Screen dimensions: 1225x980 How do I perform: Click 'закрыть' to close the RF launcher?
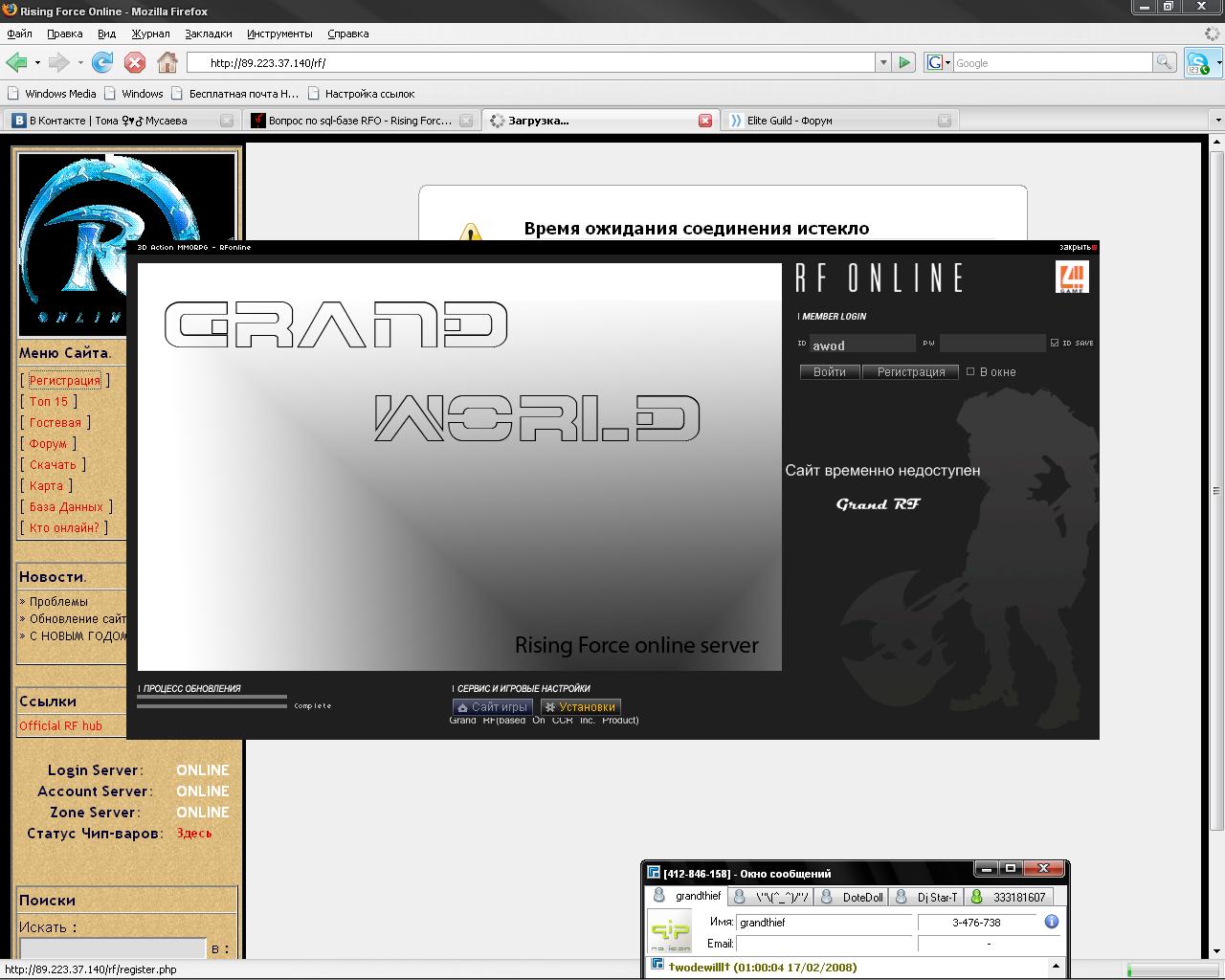[x=1077, y=248]
